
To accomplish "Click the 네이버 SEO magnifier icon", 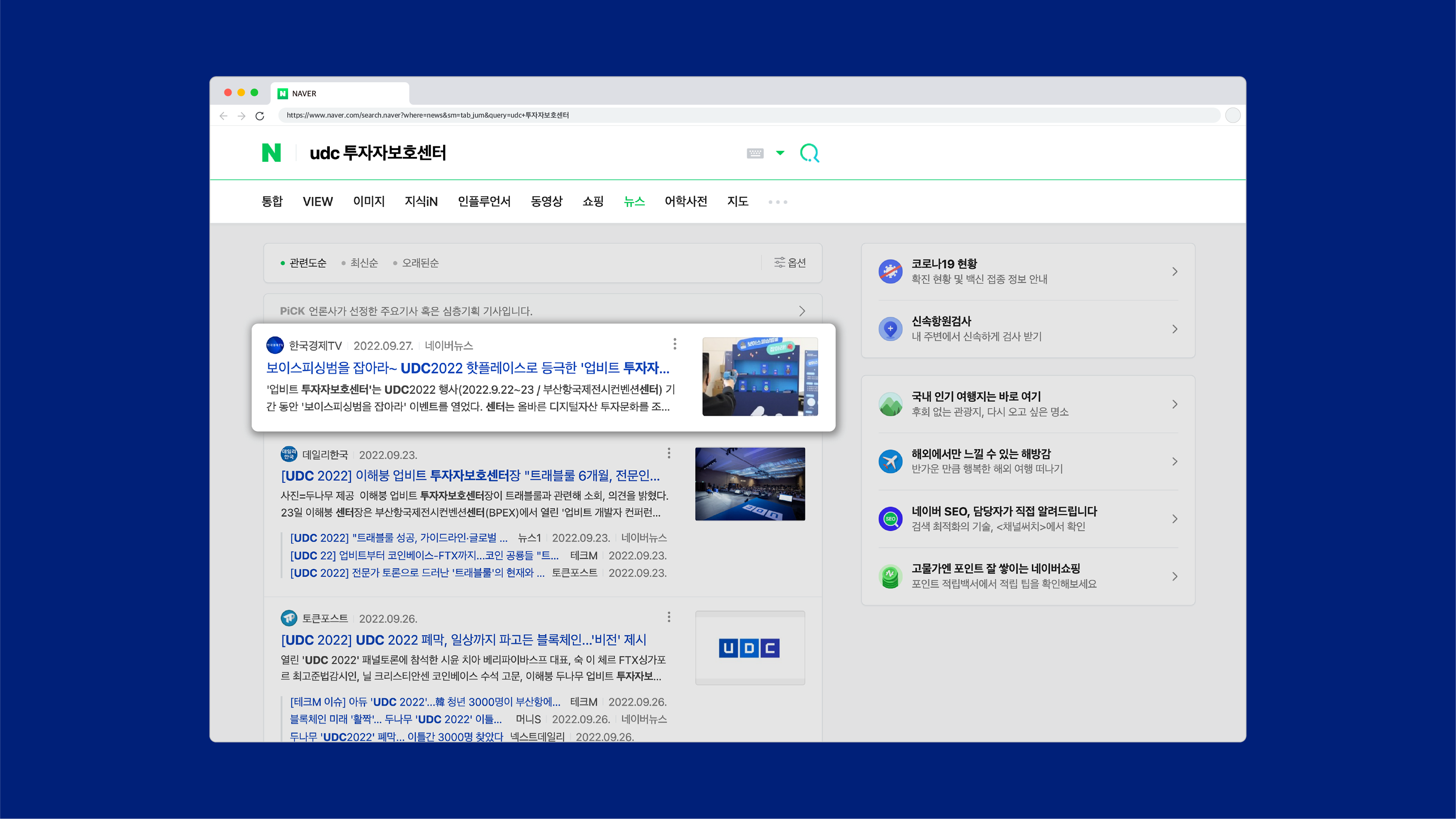I will 891,519.
